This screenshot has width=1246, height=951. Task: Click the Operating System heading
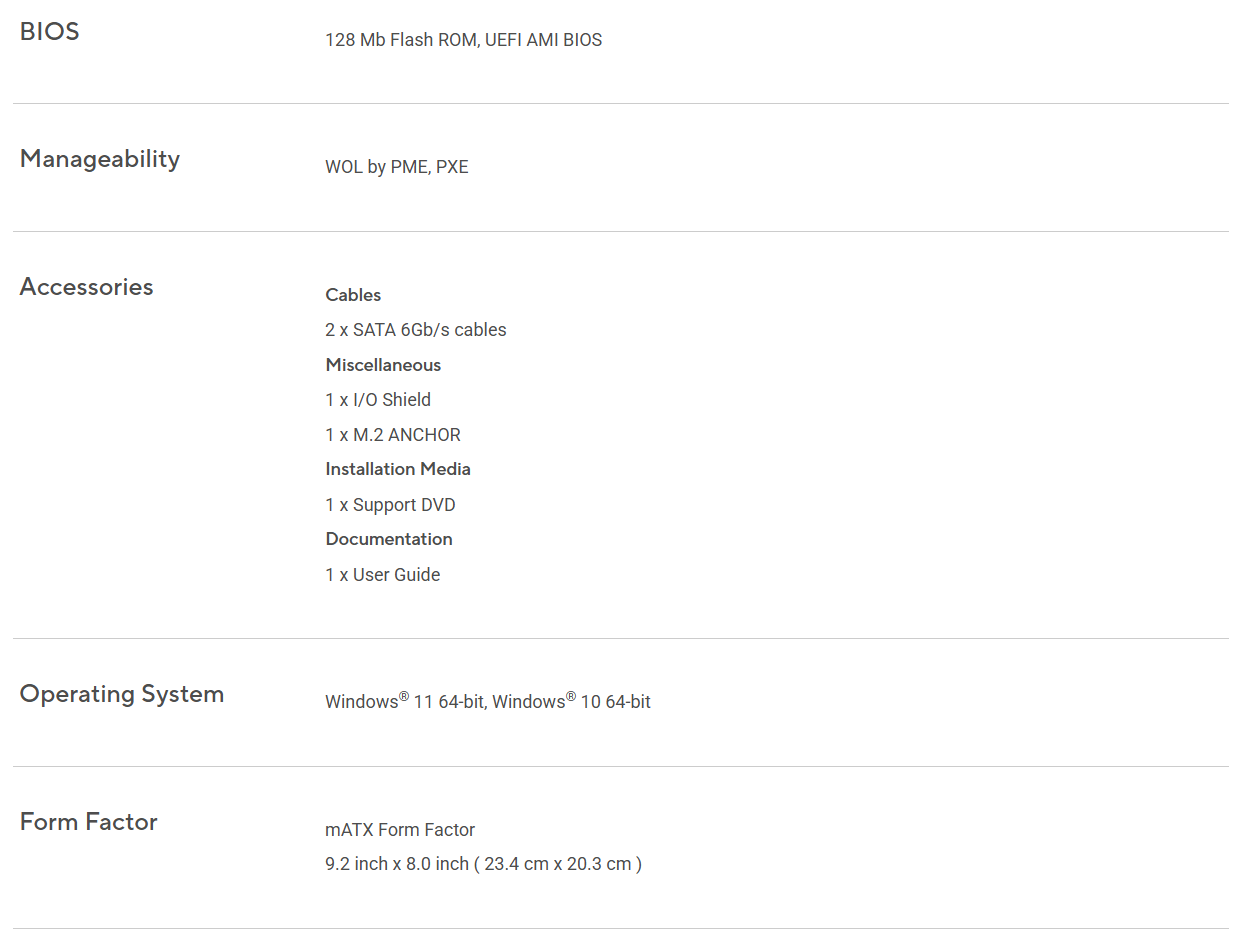pyautogui.click(x=122, y=695)
